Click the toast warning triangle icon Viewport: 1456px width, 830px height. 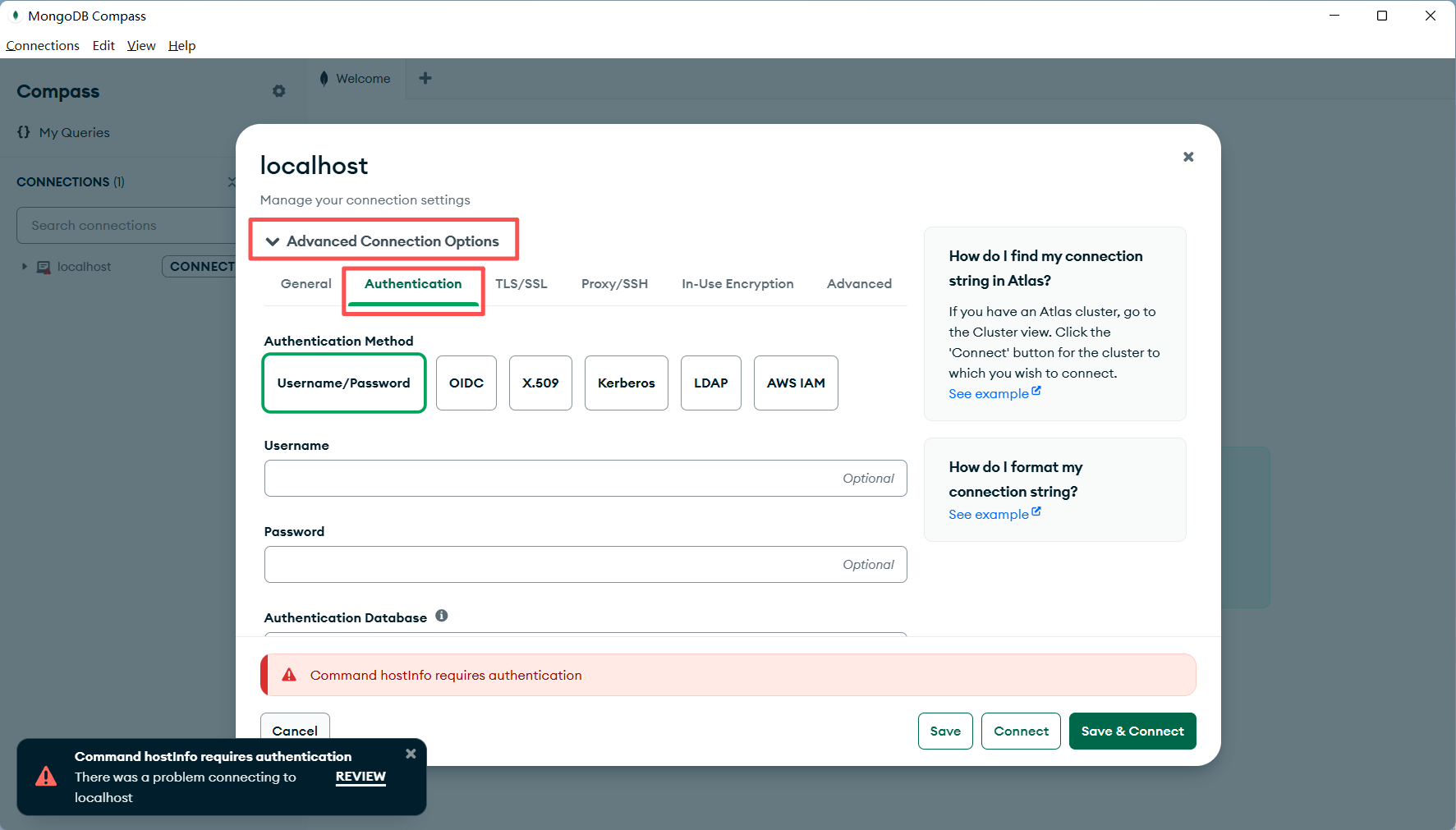coord(46,776)
